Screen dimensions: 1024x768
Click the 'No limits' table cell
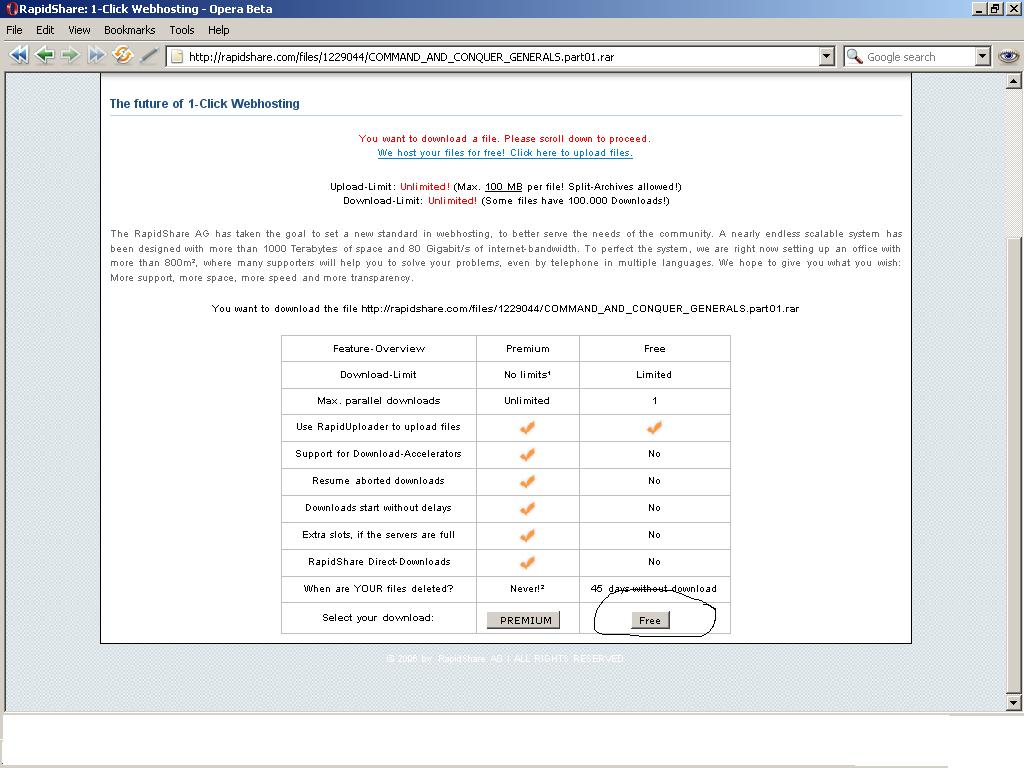tap(528, 375)
